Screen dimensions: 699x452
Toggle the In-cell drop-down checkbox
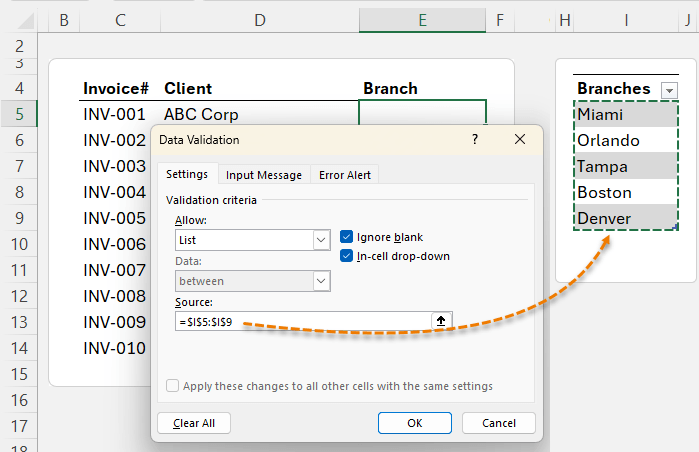346,256
